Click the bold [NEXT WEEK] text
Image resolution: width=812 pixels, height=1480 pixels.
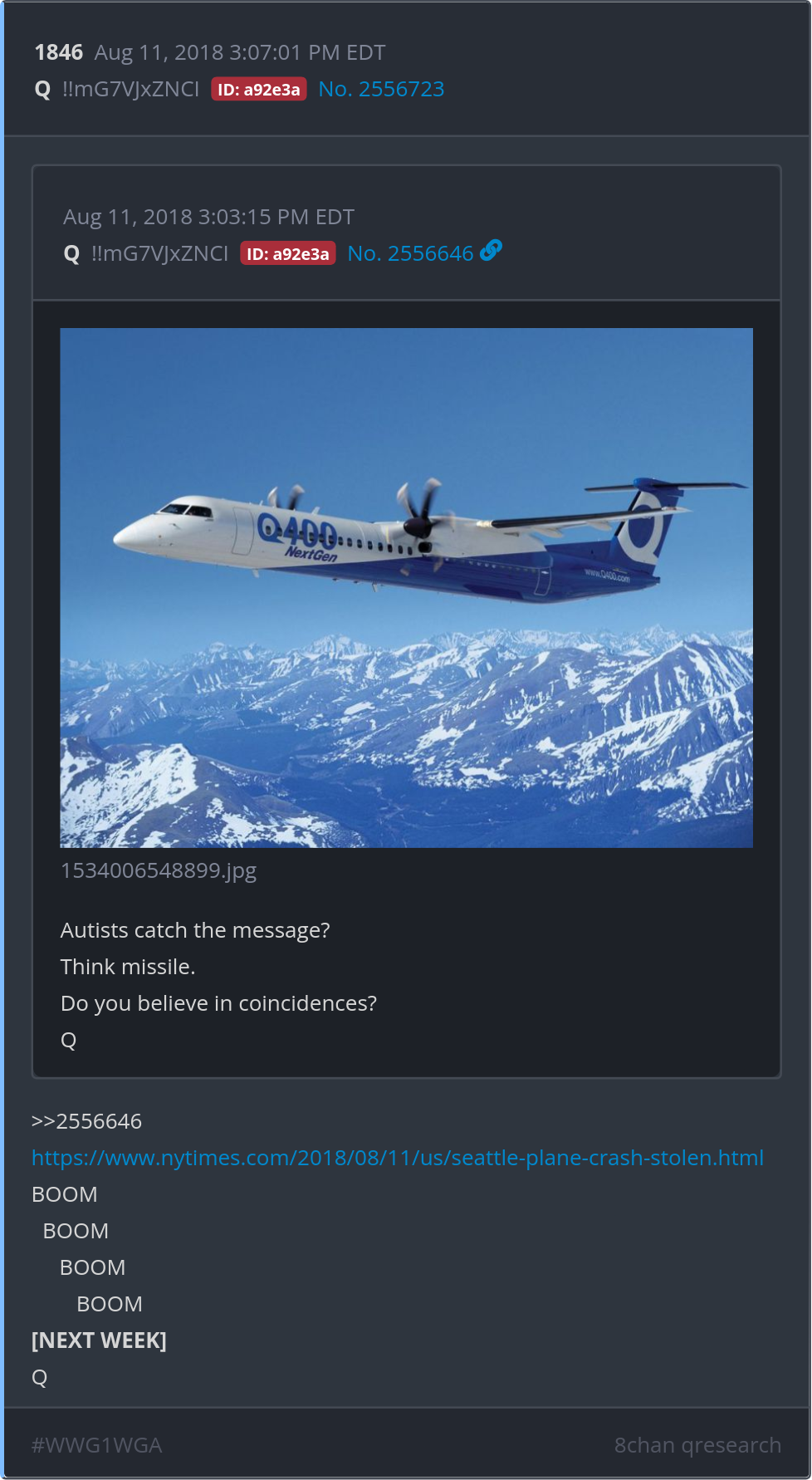point(99,1340)
